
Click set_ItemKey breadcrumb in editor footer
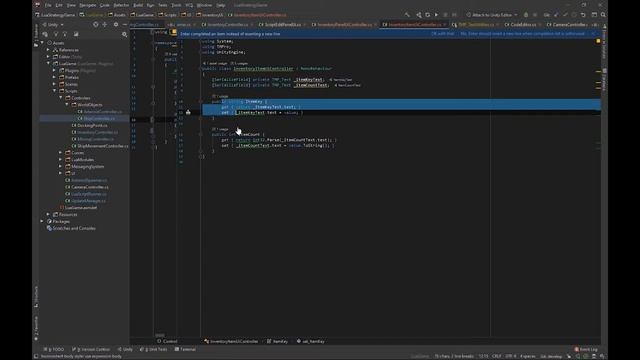click(x=311, y=341)
